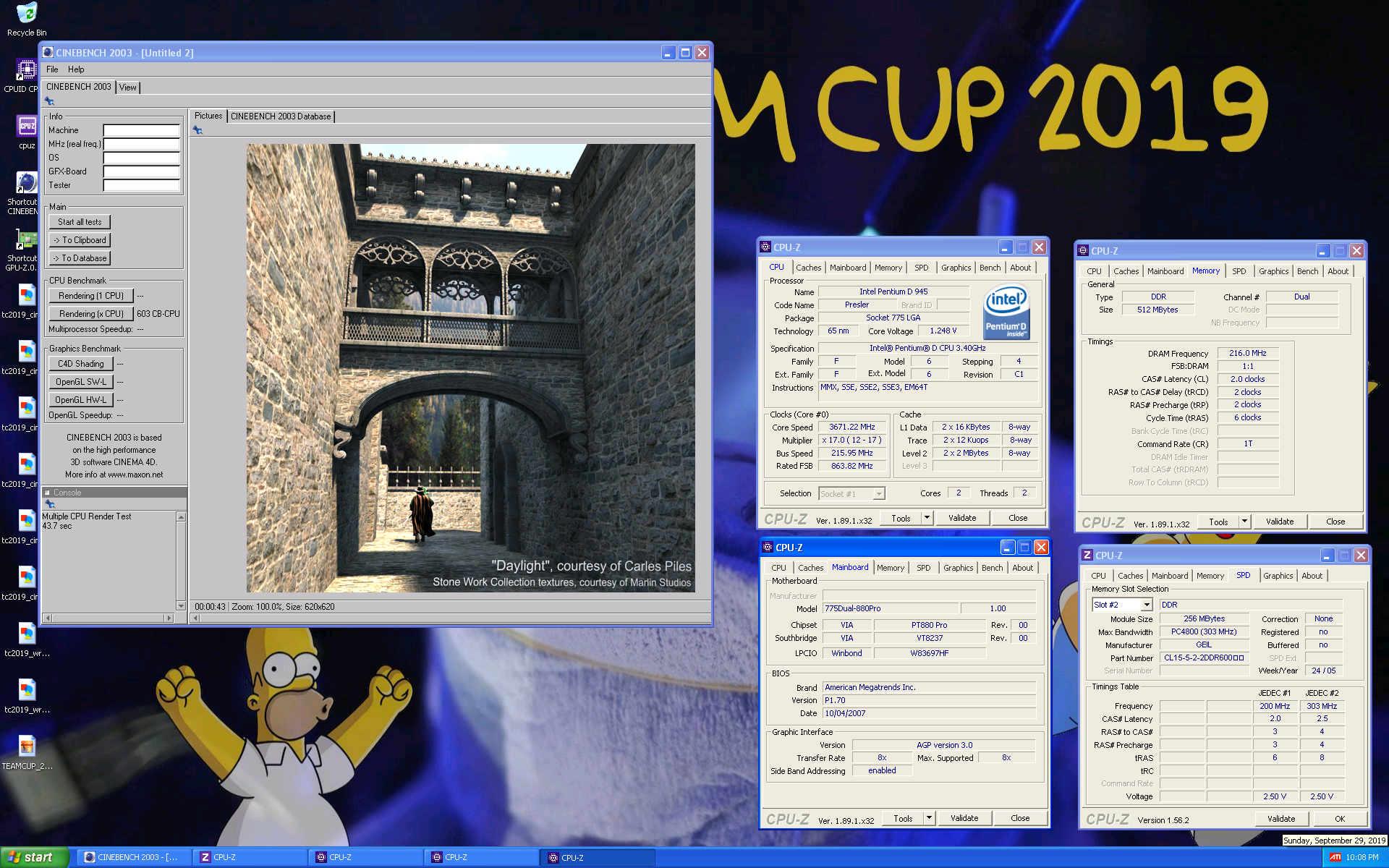This screenshot has height=868, width=1389.
Task: Open the Tools dropdown arrow in CPU-Z Mainboard window
Action: pos(930,818)
